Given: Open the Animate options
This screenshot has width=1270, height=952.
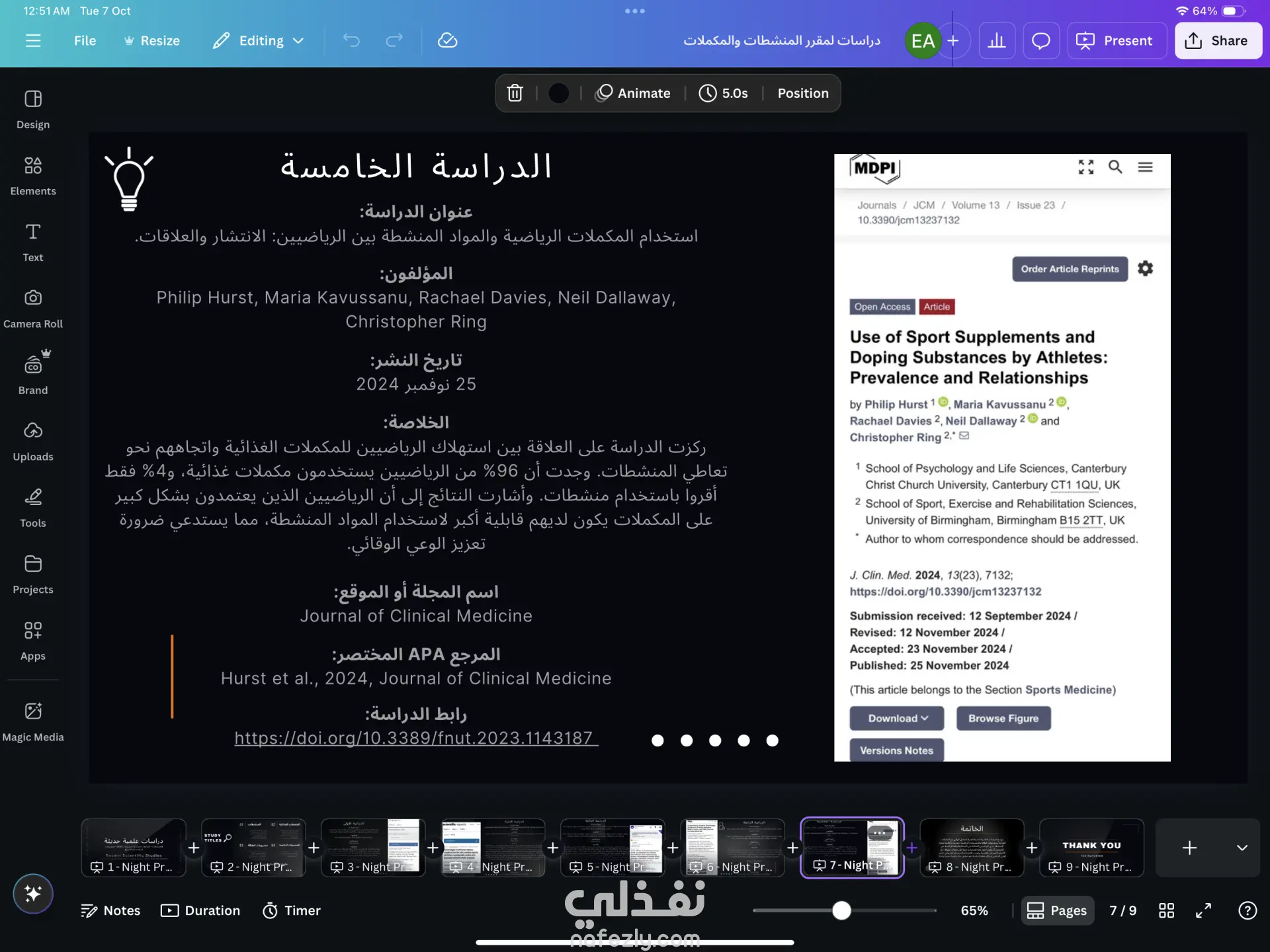Looking at the screenshot, I should (x=632, y=93).
